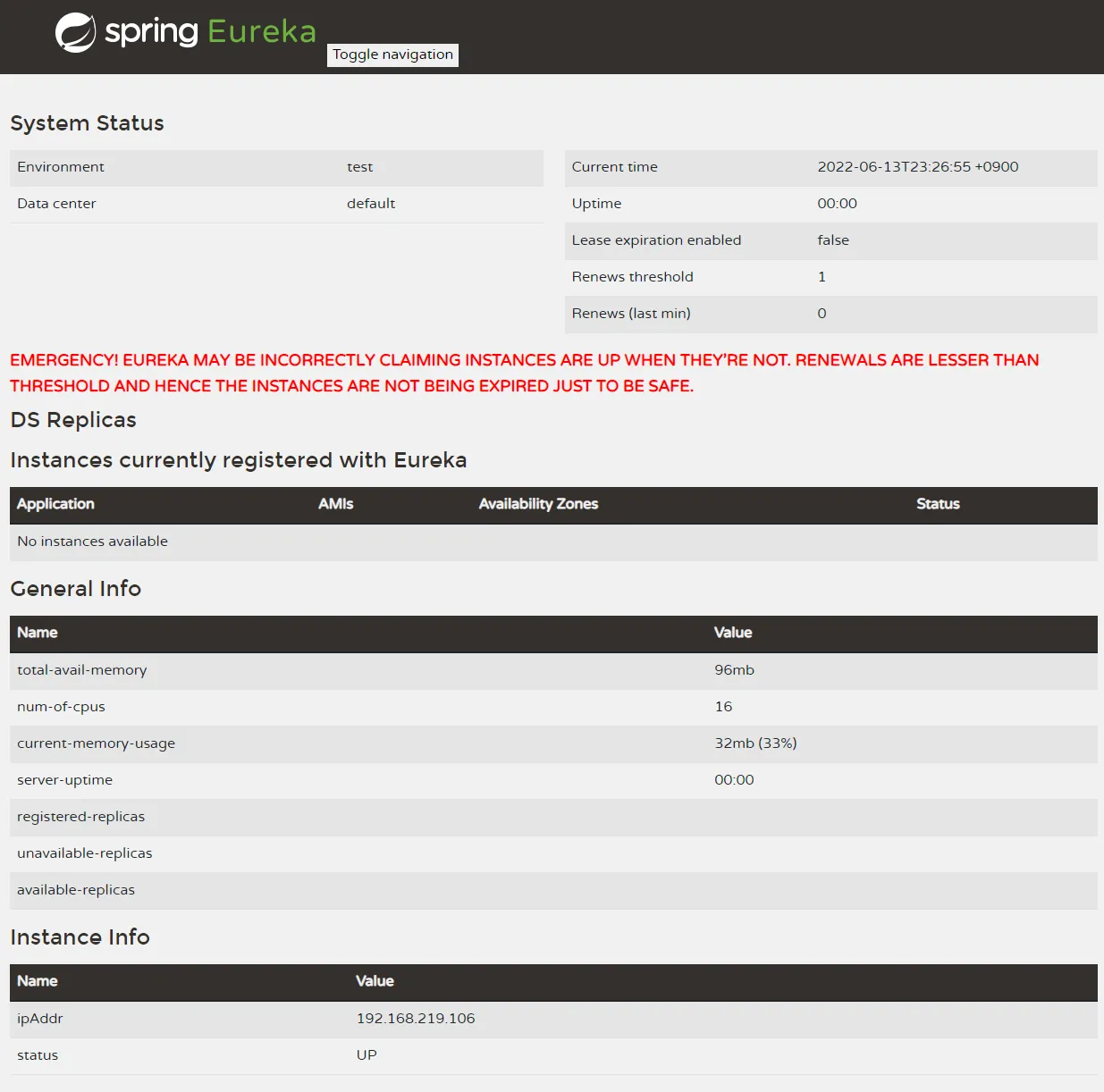Click the Lease expiration enabled label
The width and height of the screenshot is (1104, 1092).
coord(657,240)
